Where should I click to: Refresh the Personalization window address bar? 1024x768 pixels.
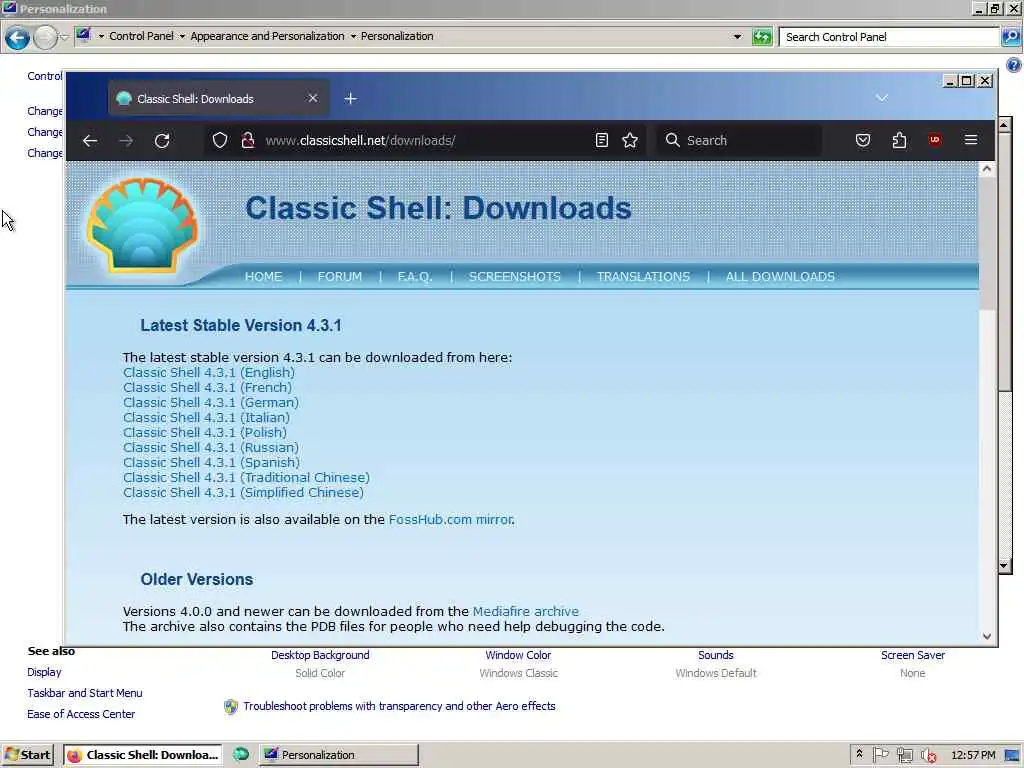(x=761, y=37)
